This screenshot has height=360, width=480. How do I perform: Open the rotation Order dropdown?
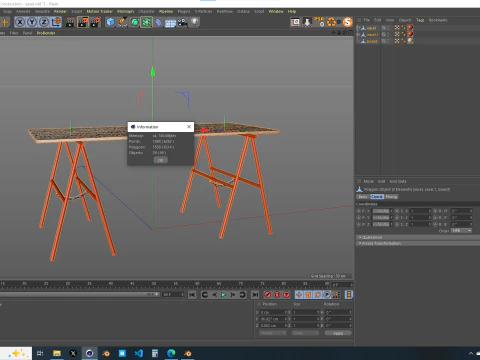click(x=461, y=231)
